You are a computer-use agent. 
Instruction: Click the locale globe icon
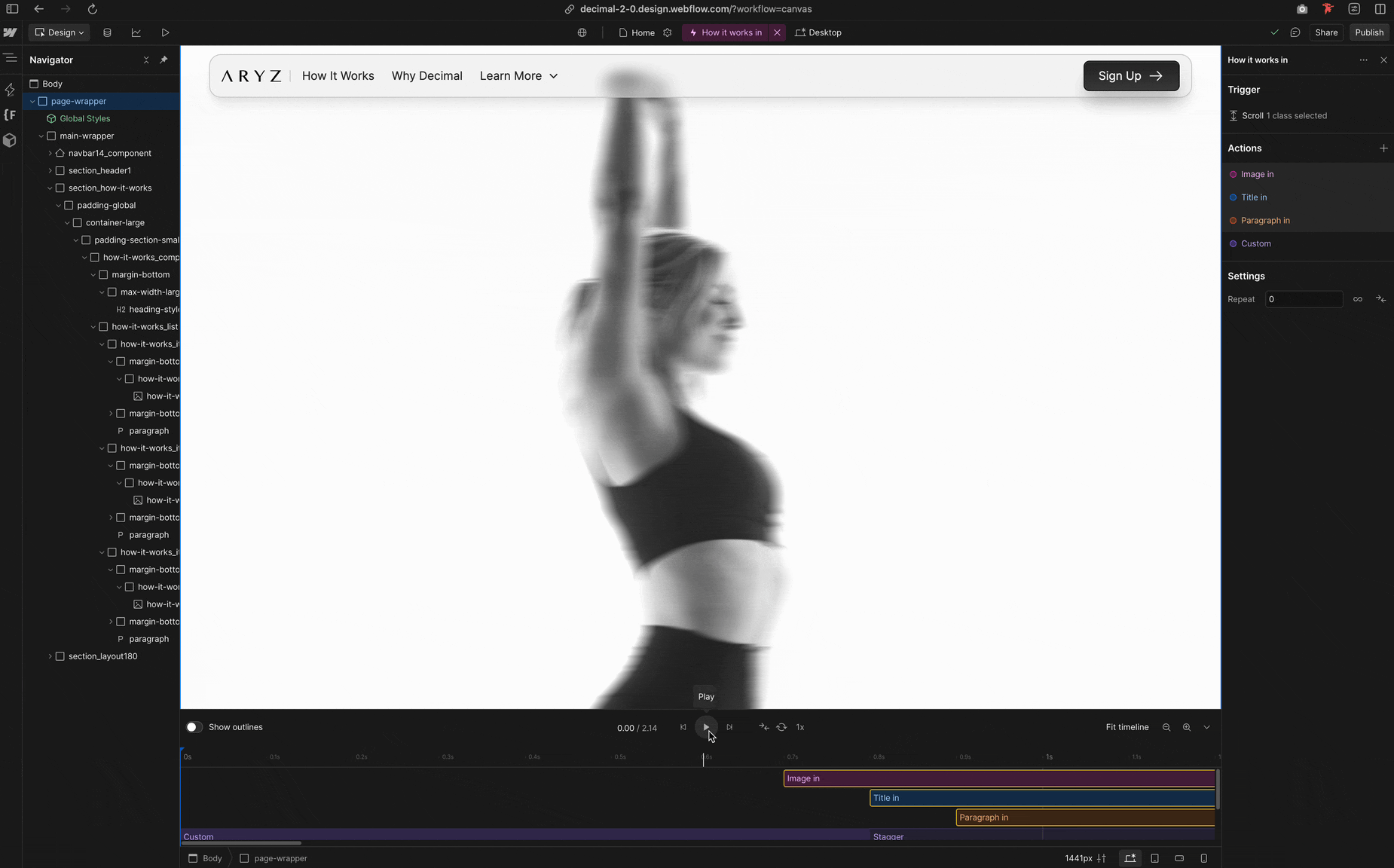click(x=582, y=32)
